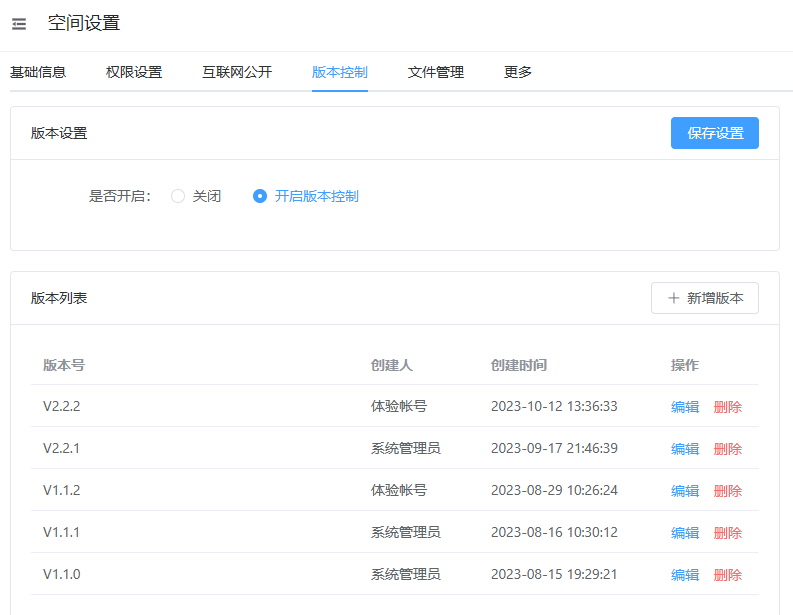Screen dimensions: 793x615
Task: Edit version V2.2.2
Action: [x=685, y=407]
